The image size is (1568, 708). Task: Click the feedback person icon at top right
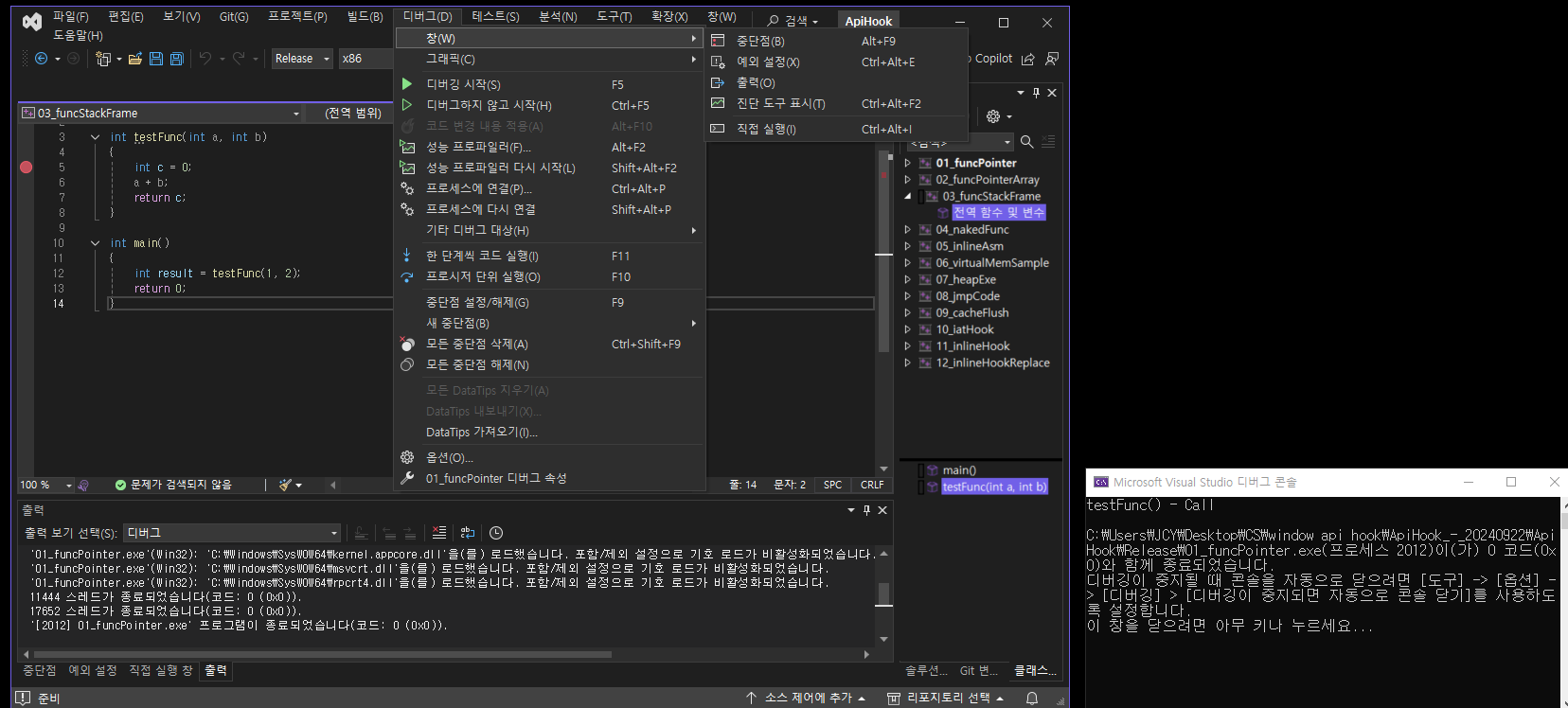1052,59
